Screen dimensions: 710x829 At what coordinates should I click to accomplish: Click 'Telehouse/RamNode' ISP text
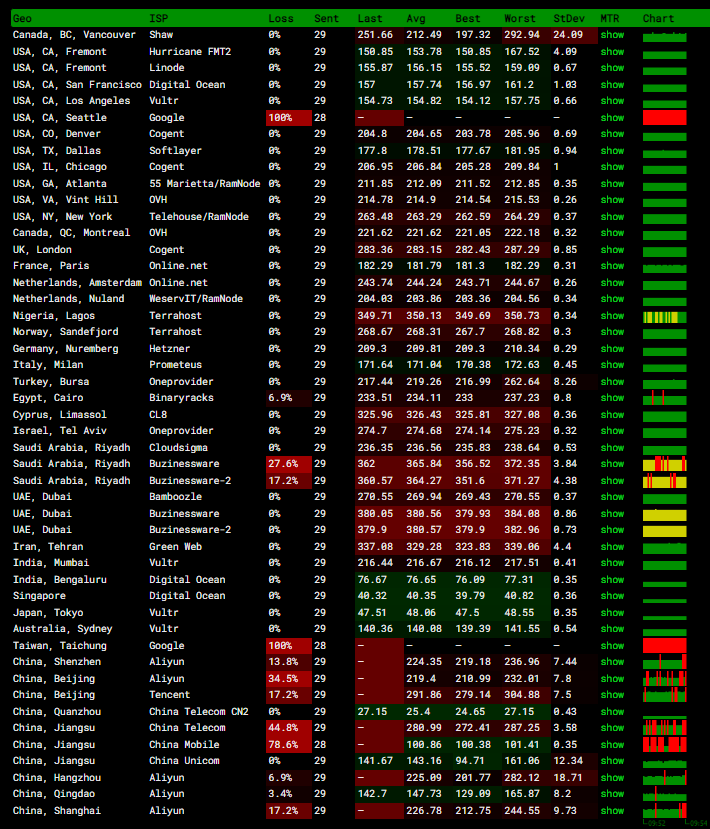click(x=199, y=216)
